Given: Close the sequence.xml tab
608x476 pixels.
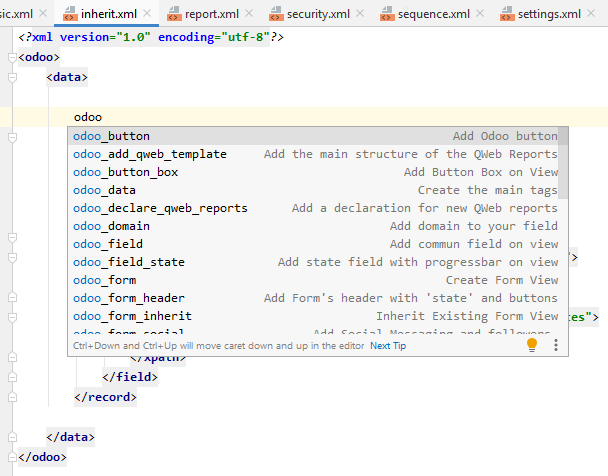Looking at the screenshot, I should tap(480, 14).
